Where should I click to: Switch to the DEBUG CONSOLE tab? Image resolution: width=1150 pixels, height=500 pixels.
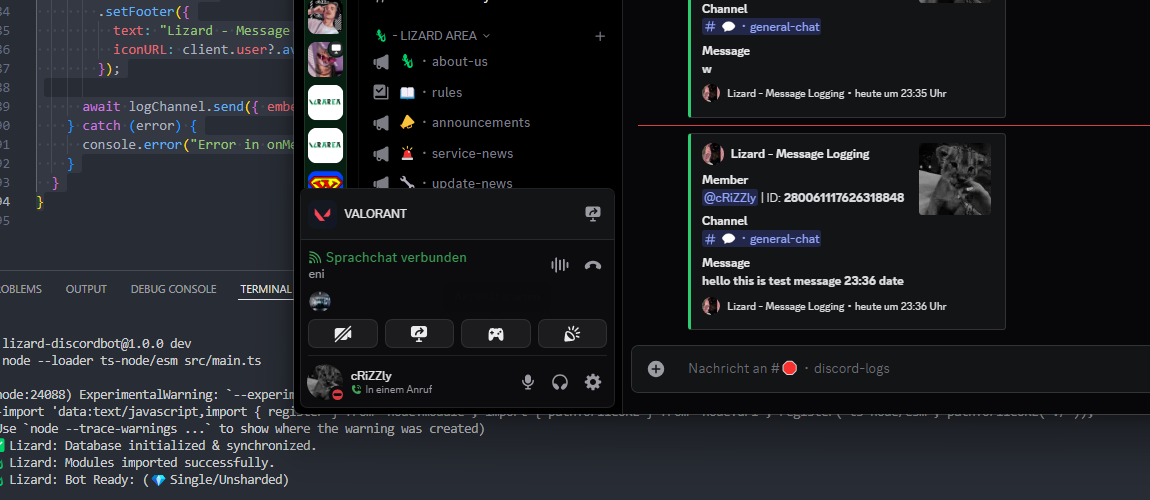[173, 289]
